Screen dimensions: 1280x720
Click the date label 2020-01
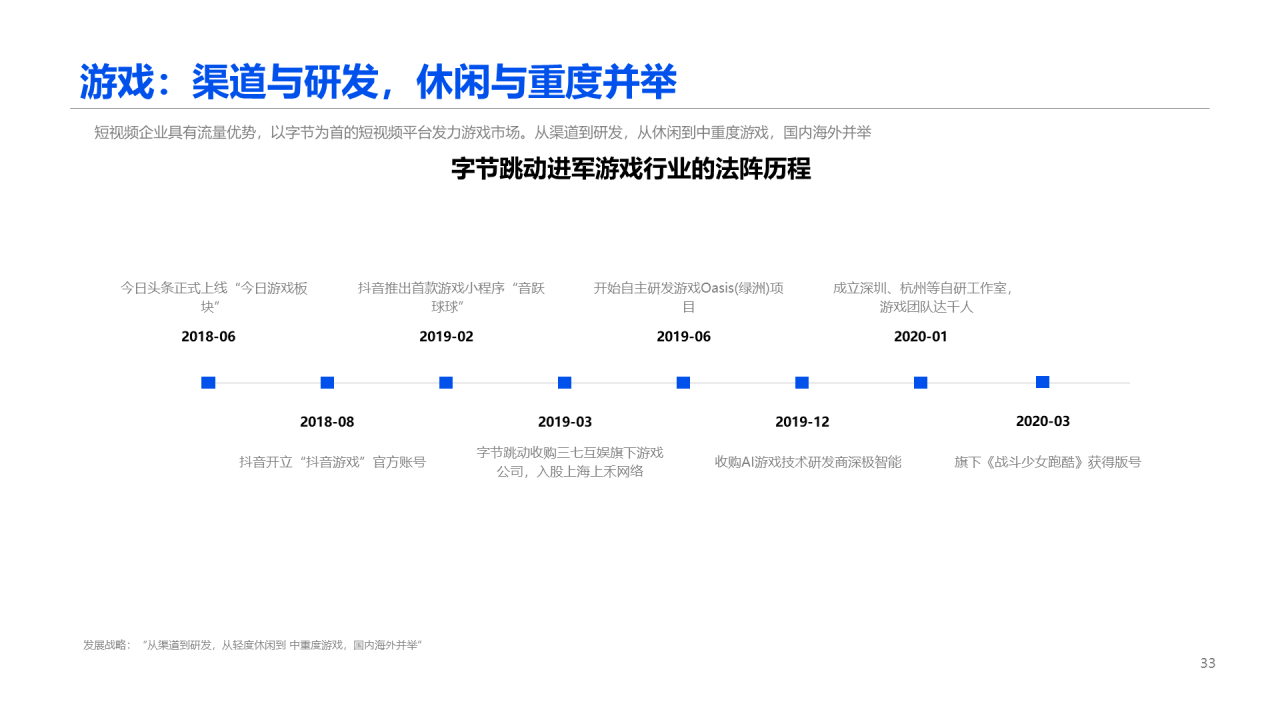pyautogui.click(x=920, y=337)
